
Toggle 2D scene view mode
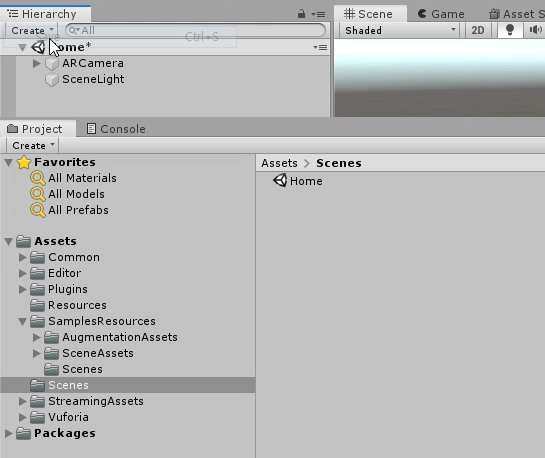click(x=478, y=30)
